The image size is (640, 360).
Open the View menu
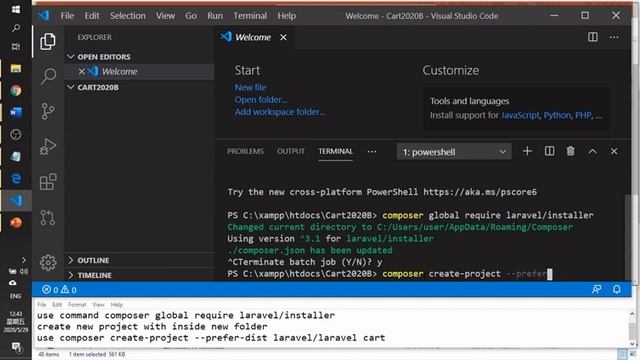tap(165, 16)
